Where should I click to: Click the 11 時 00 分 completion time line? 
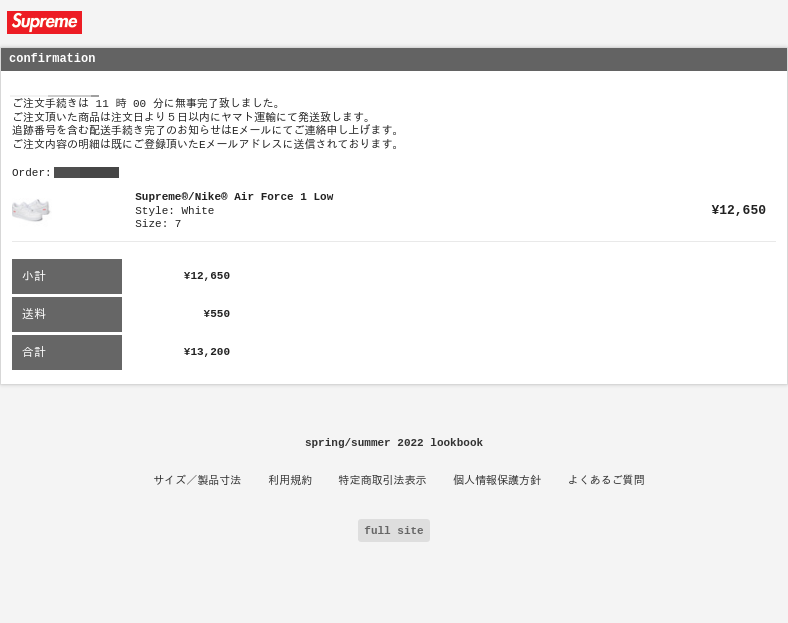146,103
